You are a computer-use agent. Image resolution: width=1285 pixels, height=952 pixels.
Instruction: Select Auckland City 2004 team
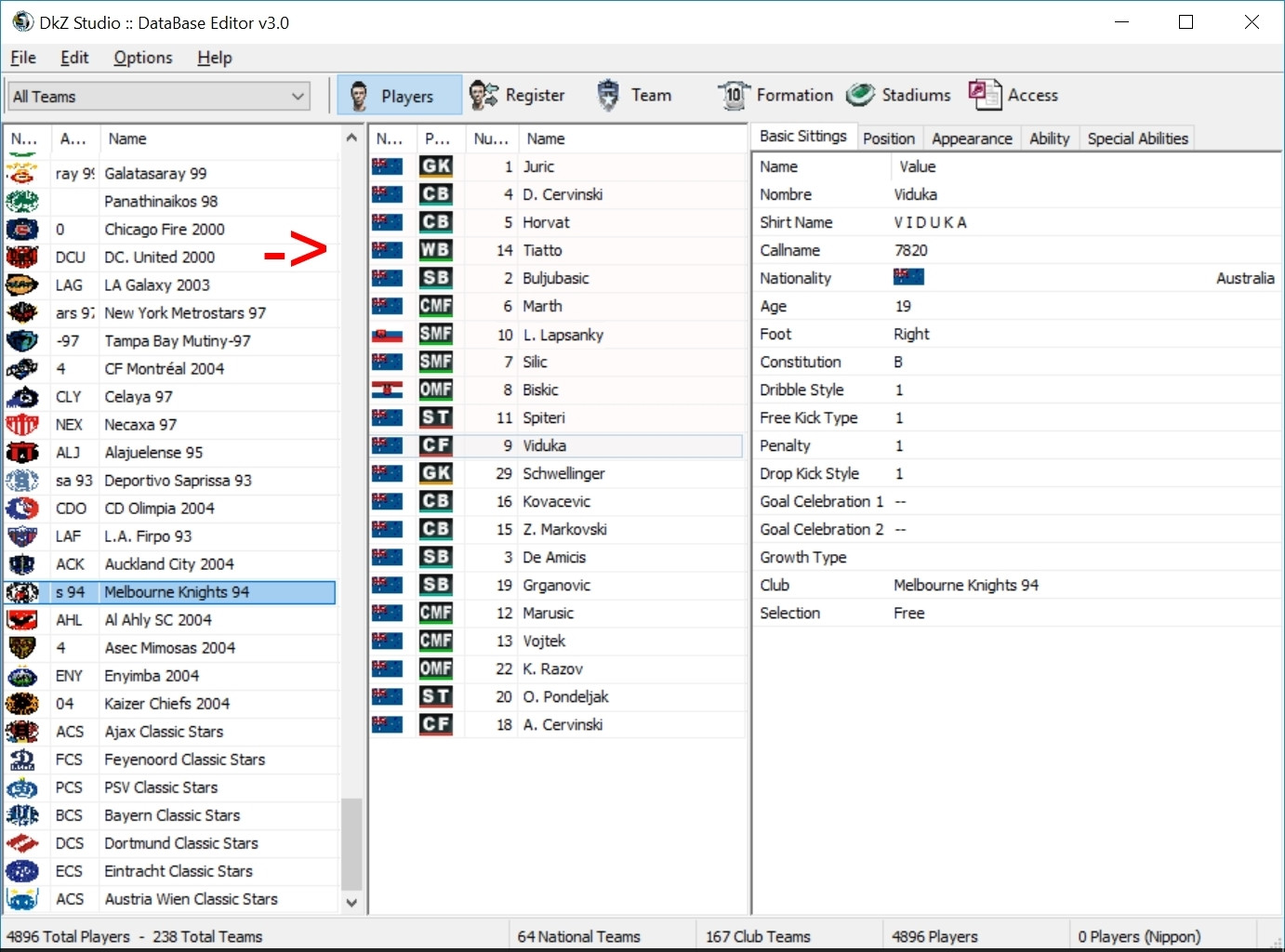[169, 564]
